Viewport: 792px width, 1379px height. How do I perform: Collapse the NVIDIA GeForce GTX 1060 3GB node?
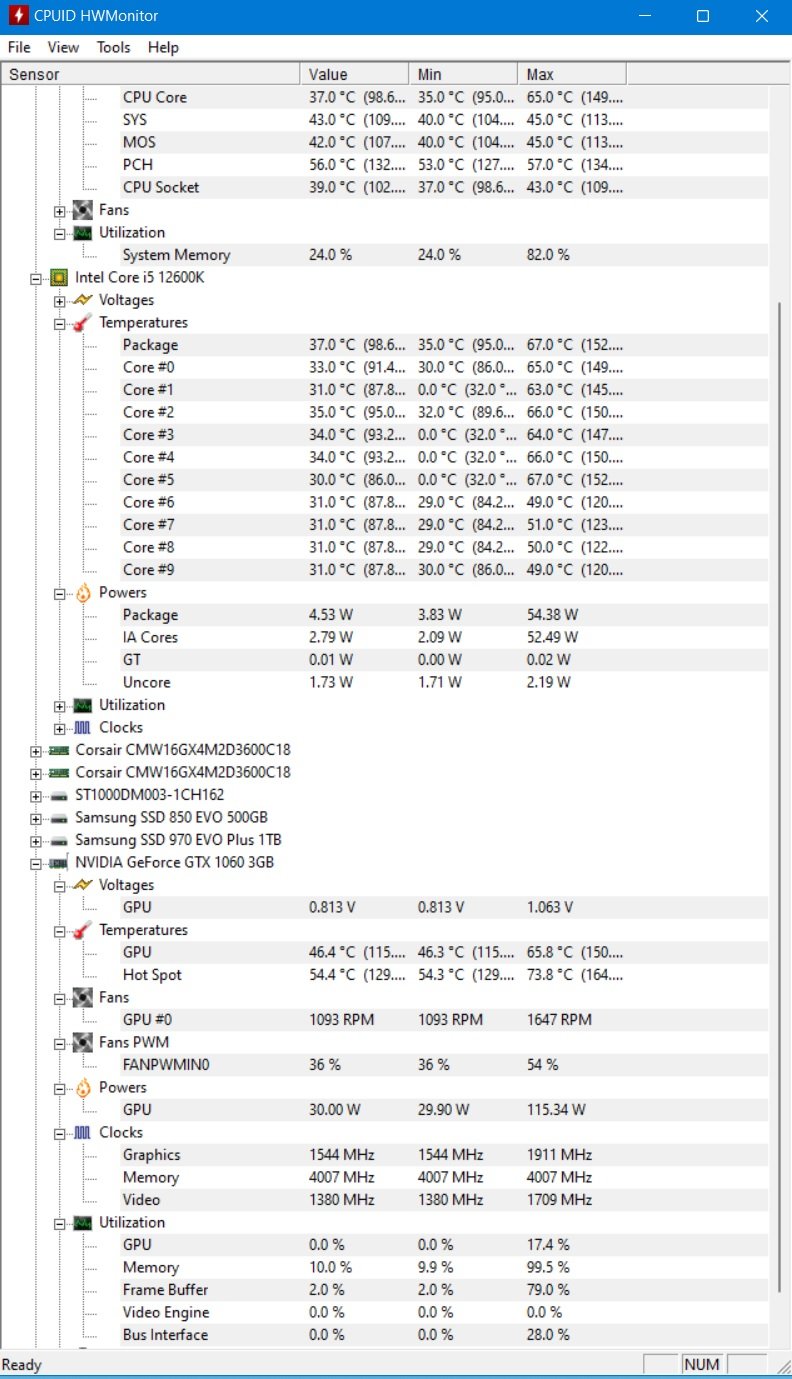pos(37,862)
